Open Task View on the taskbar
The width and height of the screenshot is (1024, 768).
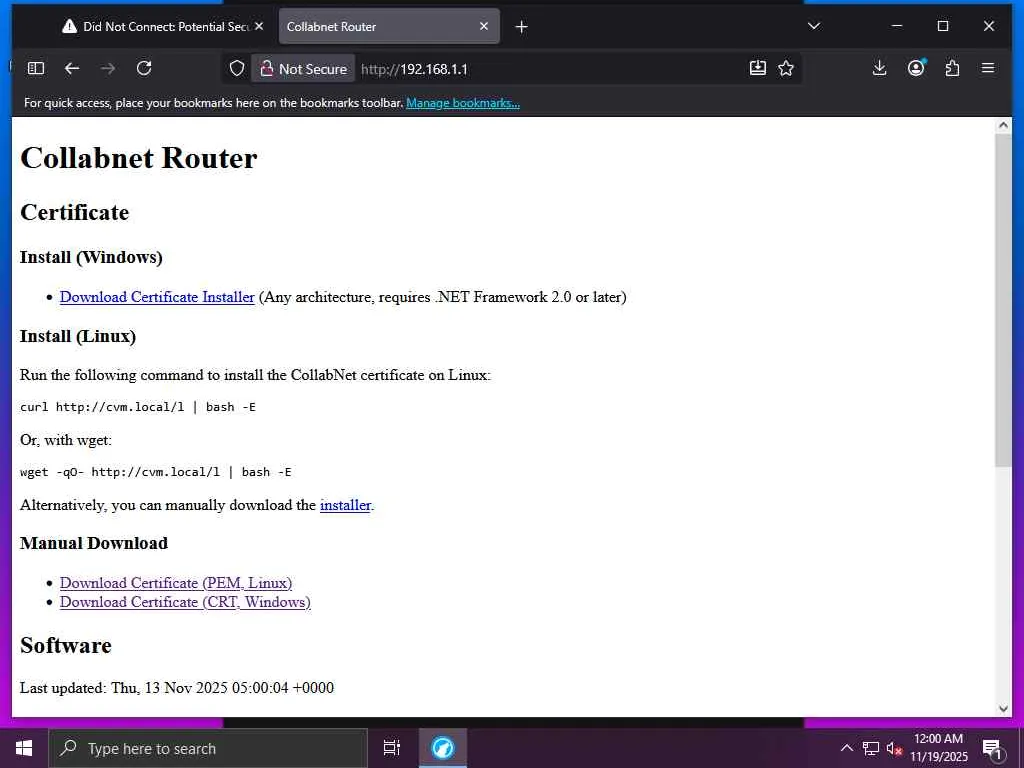point(392,748)
